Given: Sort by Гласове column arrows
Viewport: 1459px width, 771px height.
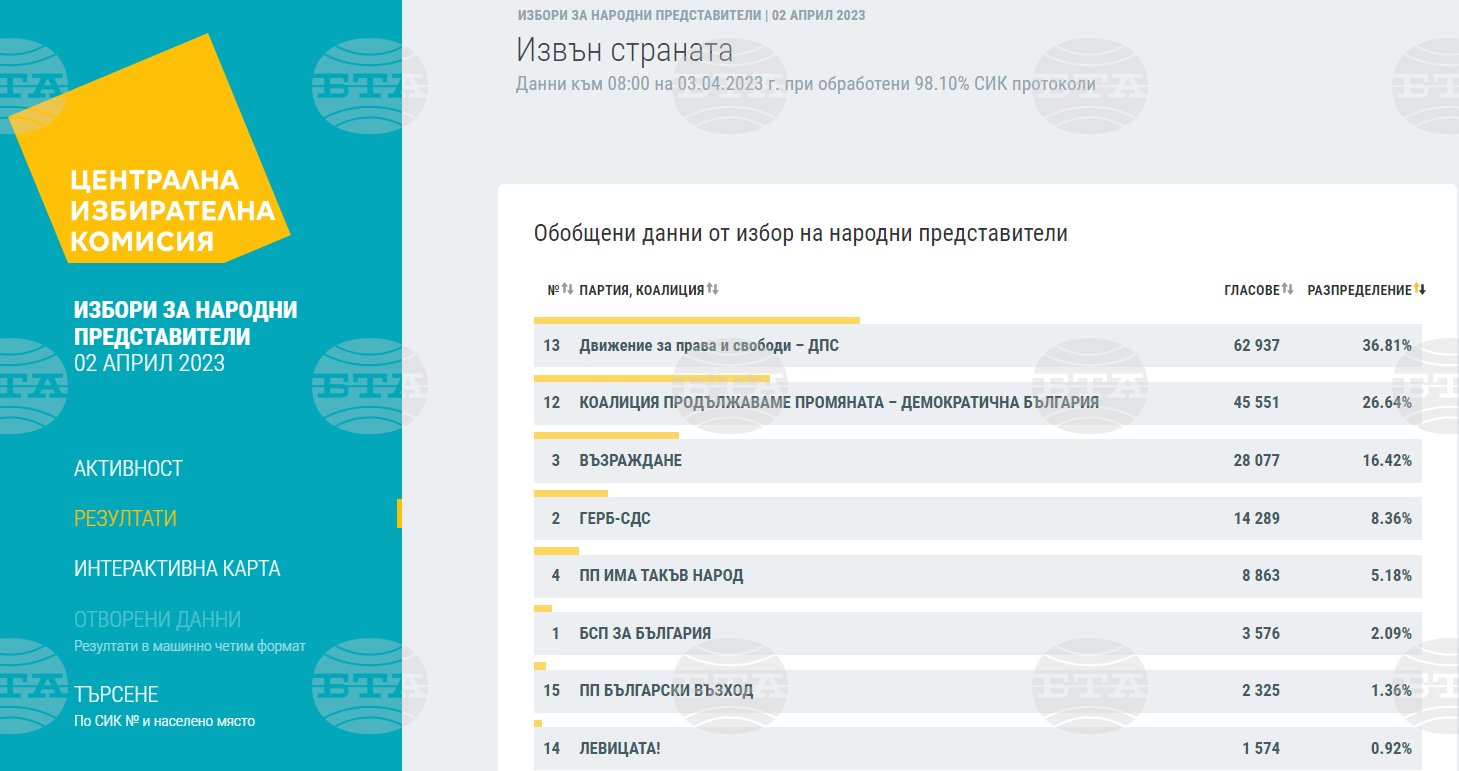Looking at the screenshot, I should [x=1287, y=290].
